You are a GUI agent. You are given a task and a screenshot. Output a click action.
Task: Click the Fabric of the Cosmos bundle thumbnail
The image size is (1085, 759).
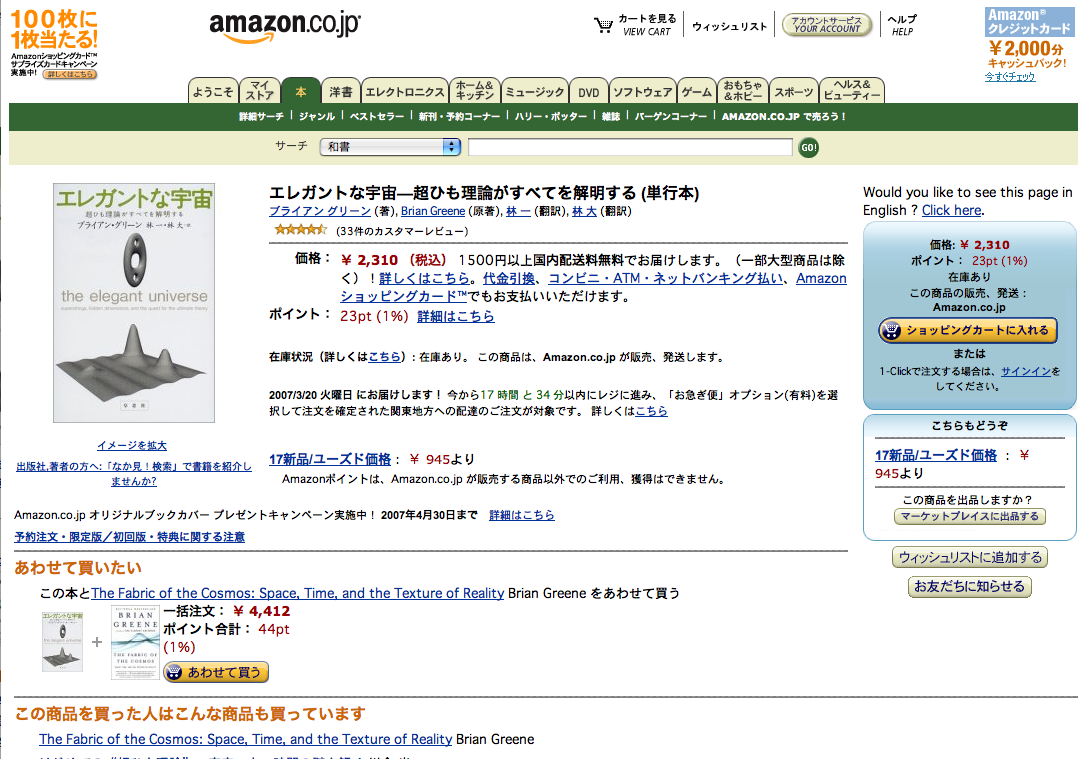135,642
